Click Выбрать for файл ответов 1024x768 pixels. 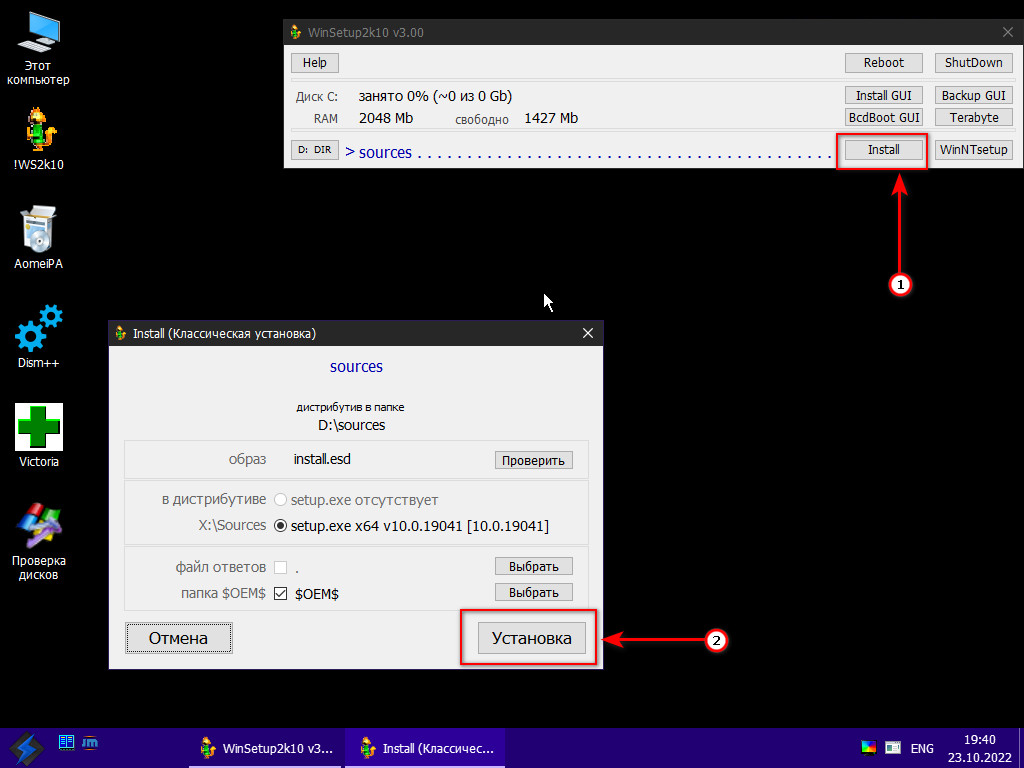click(533, 566)
